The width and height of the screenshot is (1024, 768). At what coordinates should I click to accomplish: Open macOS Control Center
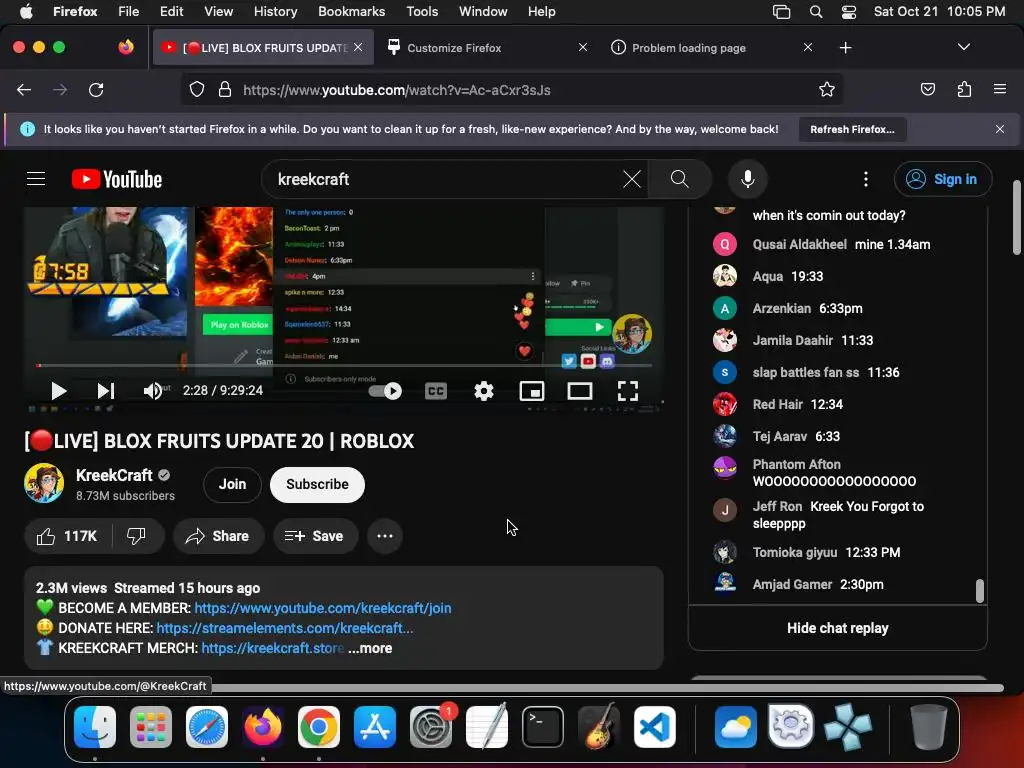pos(848,11)
